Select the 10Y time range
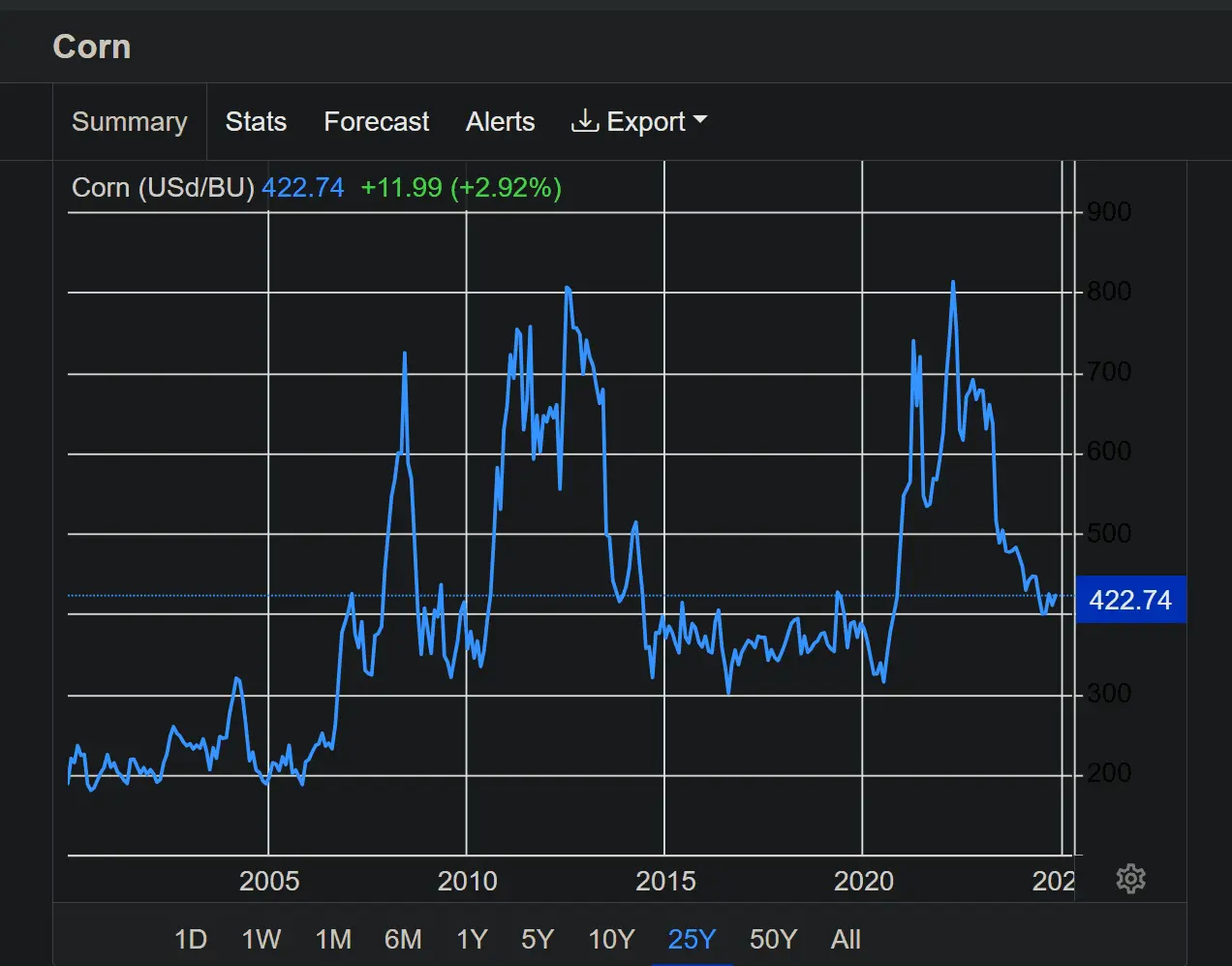Screen dimensions: 1232x966 (611, 939)
